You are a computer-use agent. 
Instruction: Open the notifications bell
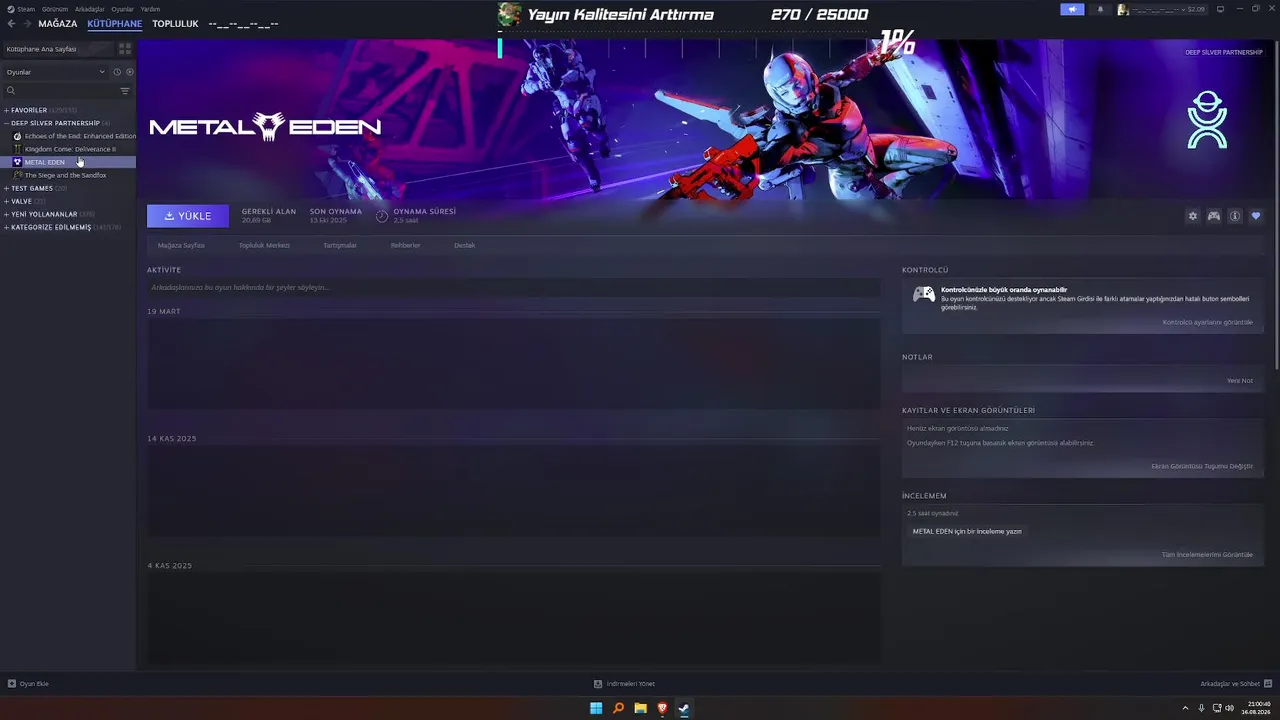tap(1100, 9)
